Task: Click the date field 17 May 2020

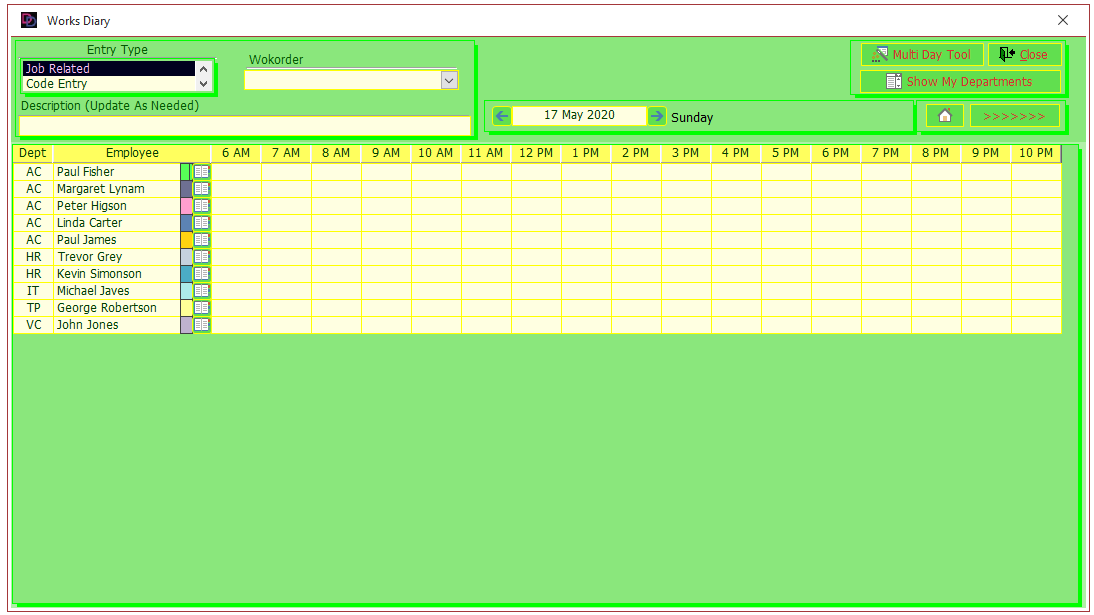Action: pos(579,115)
